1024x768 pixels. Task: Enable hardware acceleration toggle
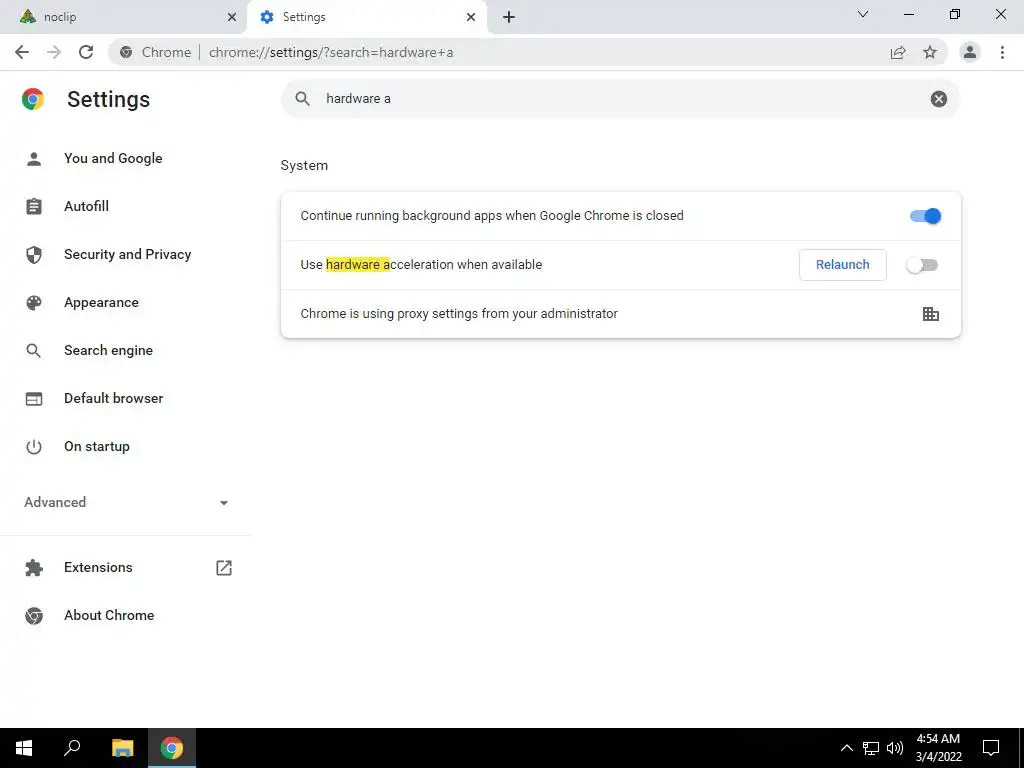tap(922, 265)
